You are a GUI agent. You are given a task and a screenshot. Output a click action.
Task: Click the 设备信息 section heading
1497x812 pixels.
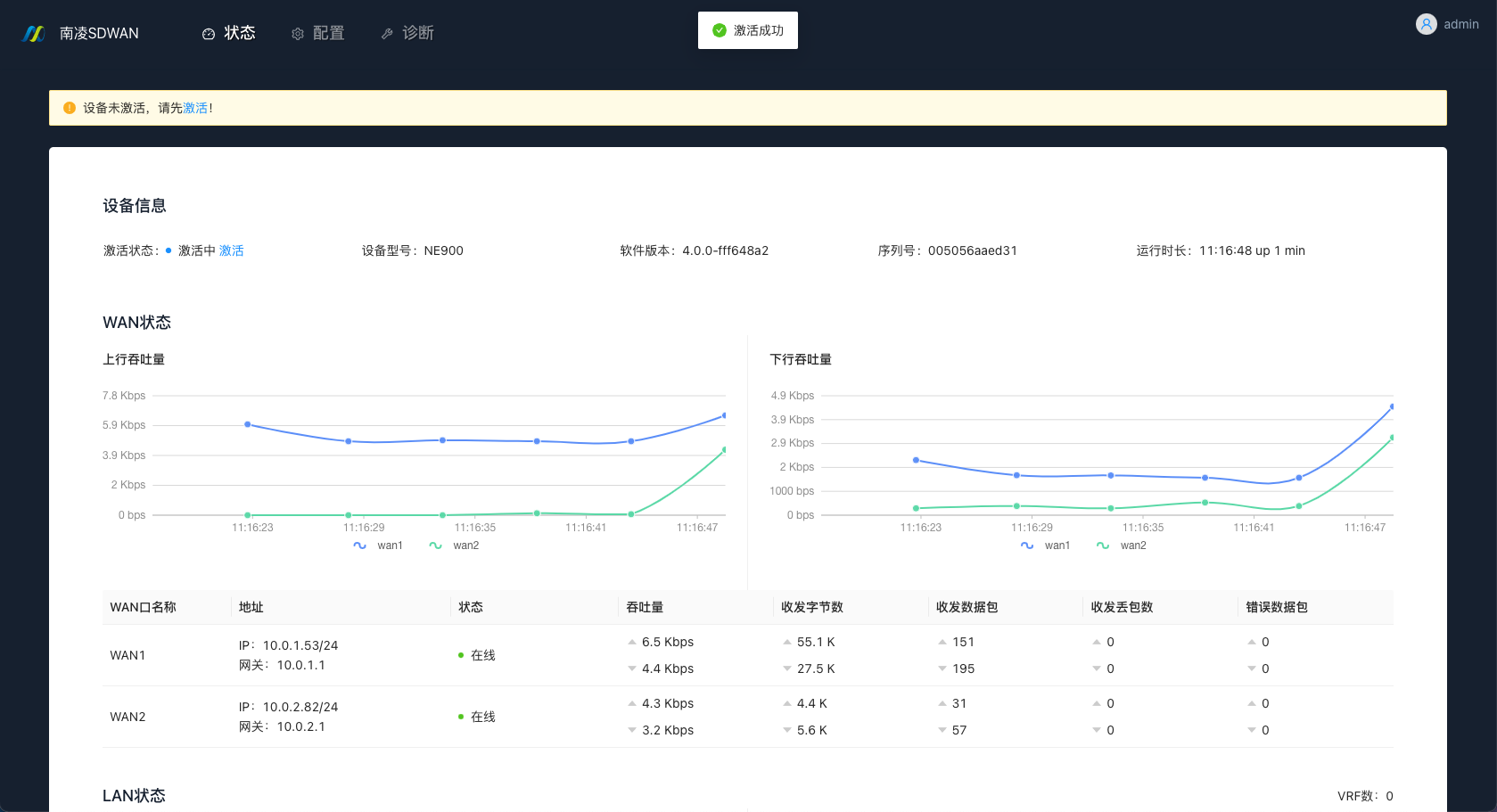(x=135, y=206)
